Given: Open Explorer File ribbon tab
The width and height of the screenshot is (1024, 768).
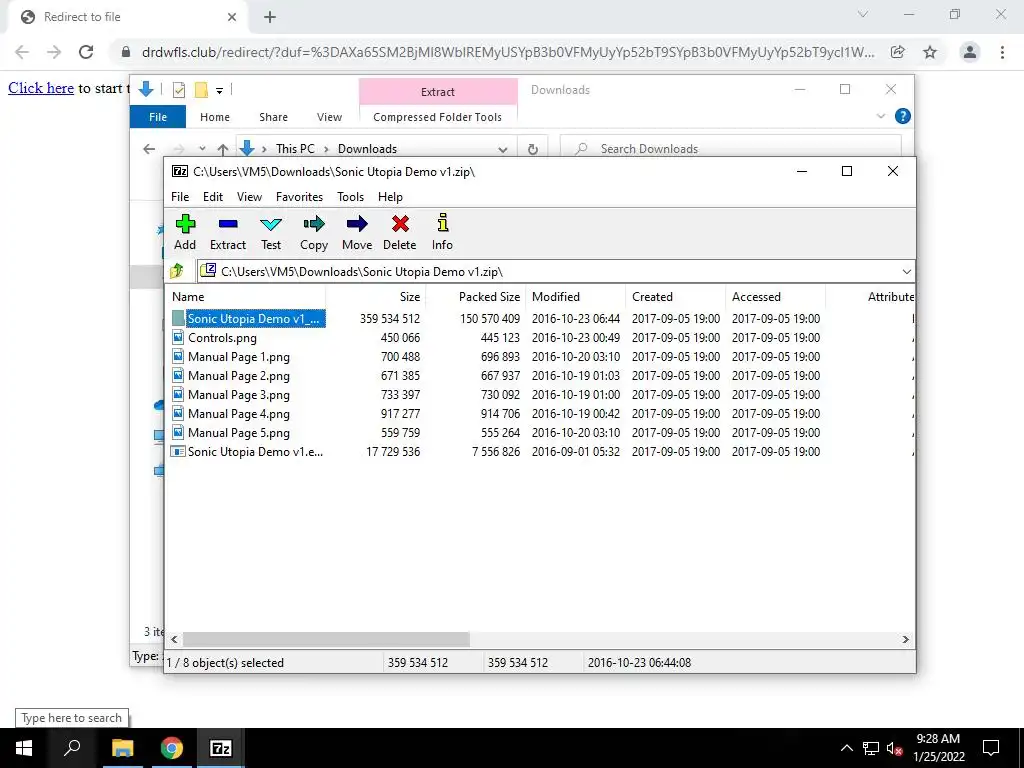Looking at the screenshot, I should [x=158, y=117].
